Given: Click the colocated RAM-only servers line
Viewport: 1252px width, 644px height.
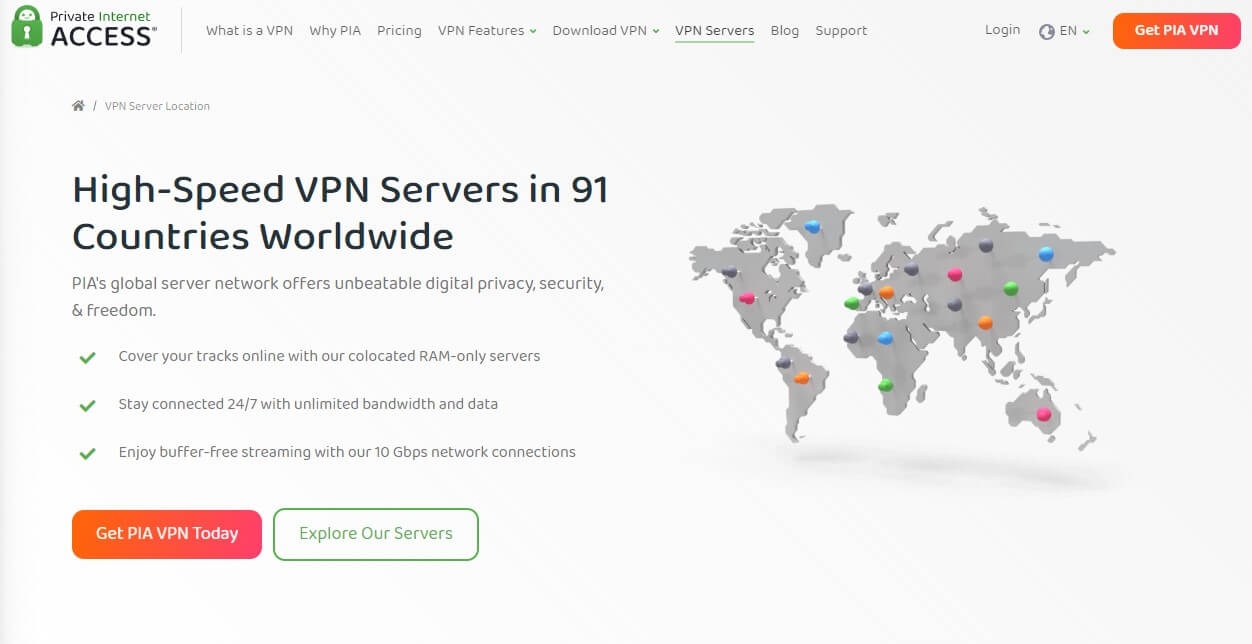Looking at the screenshot, I should point(329,356).
